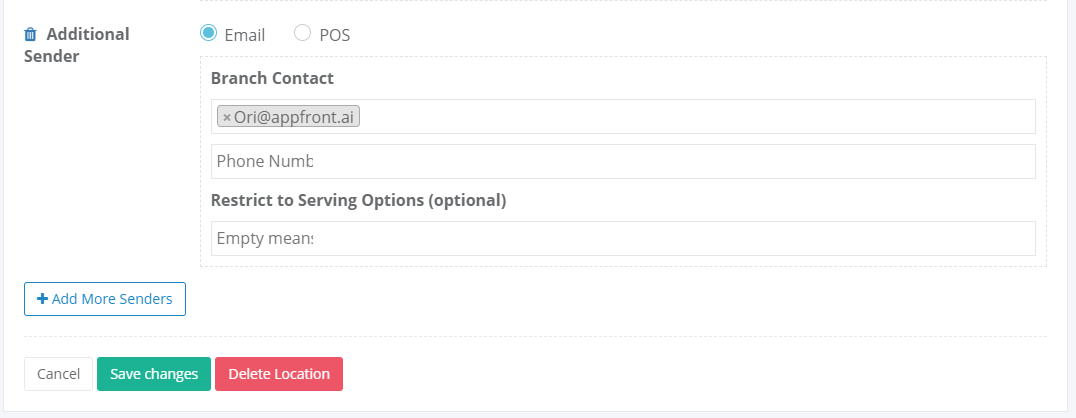
Task: Remove the Ori@appfront.ai email tag
Action: coord(226,117)
